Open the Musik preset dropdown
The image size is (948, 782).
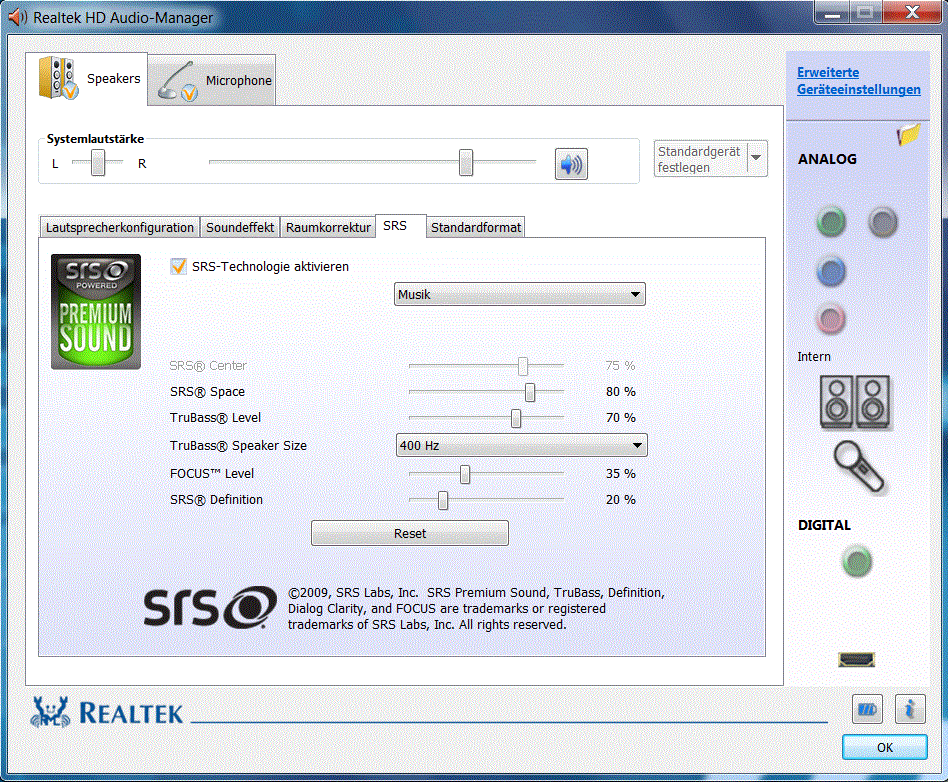coord(520,294)
